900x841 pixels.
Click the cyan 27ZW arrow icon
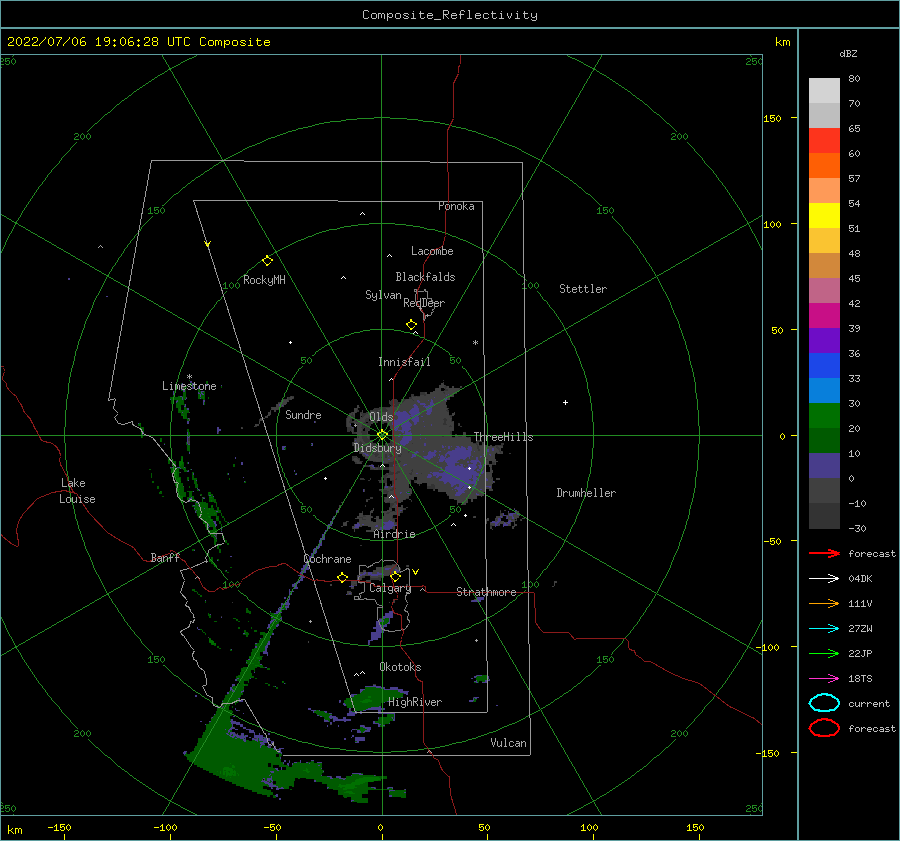(824, 629)
